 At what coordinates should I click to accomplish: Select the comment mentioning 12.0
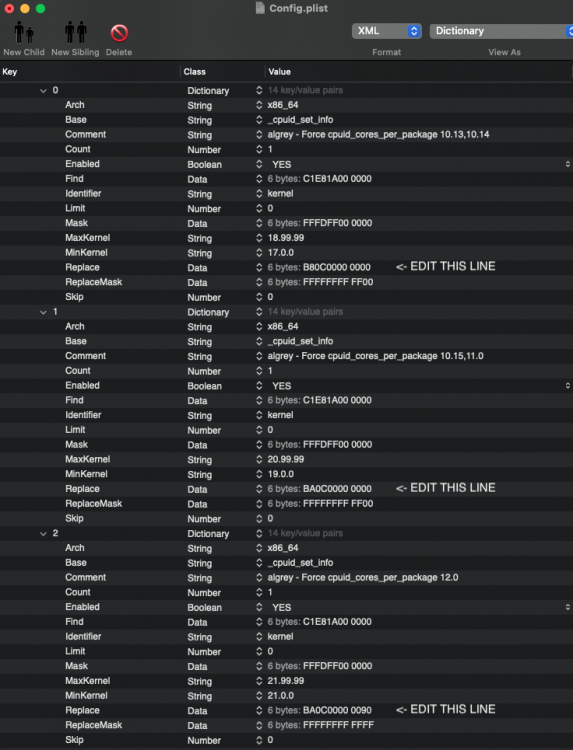363,577
